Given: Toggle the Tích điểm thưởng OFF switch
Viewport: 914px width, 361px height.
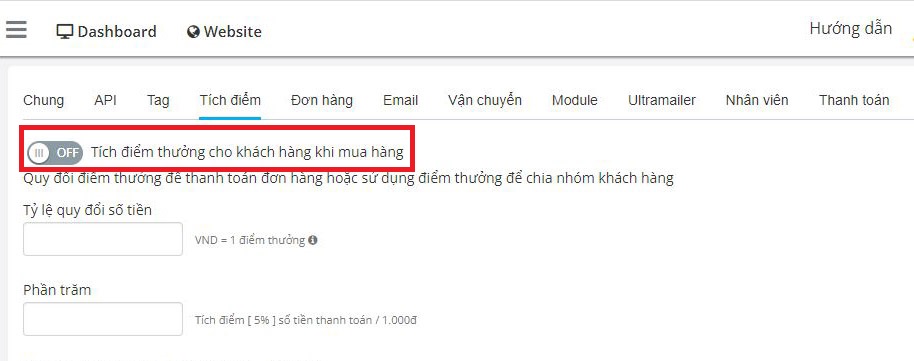Looking at the screenshot, I should (x=55, y=153).
